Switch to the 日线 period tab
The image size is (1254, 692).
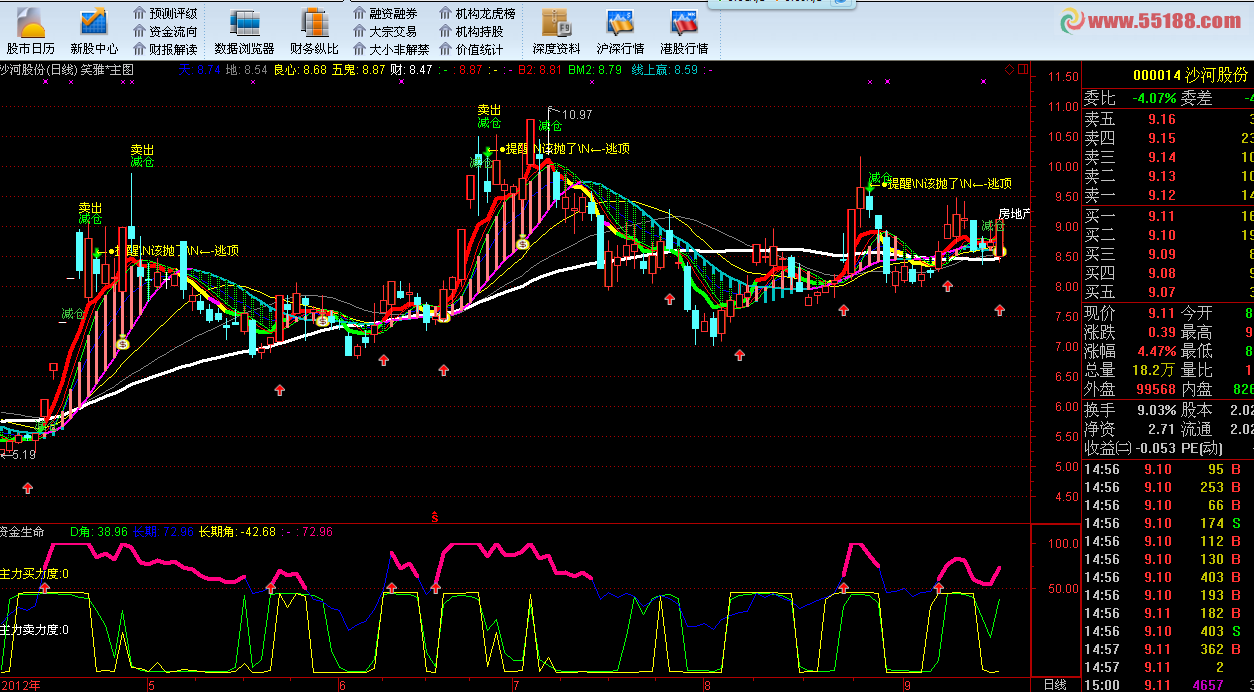click(x=1055, y=685)
